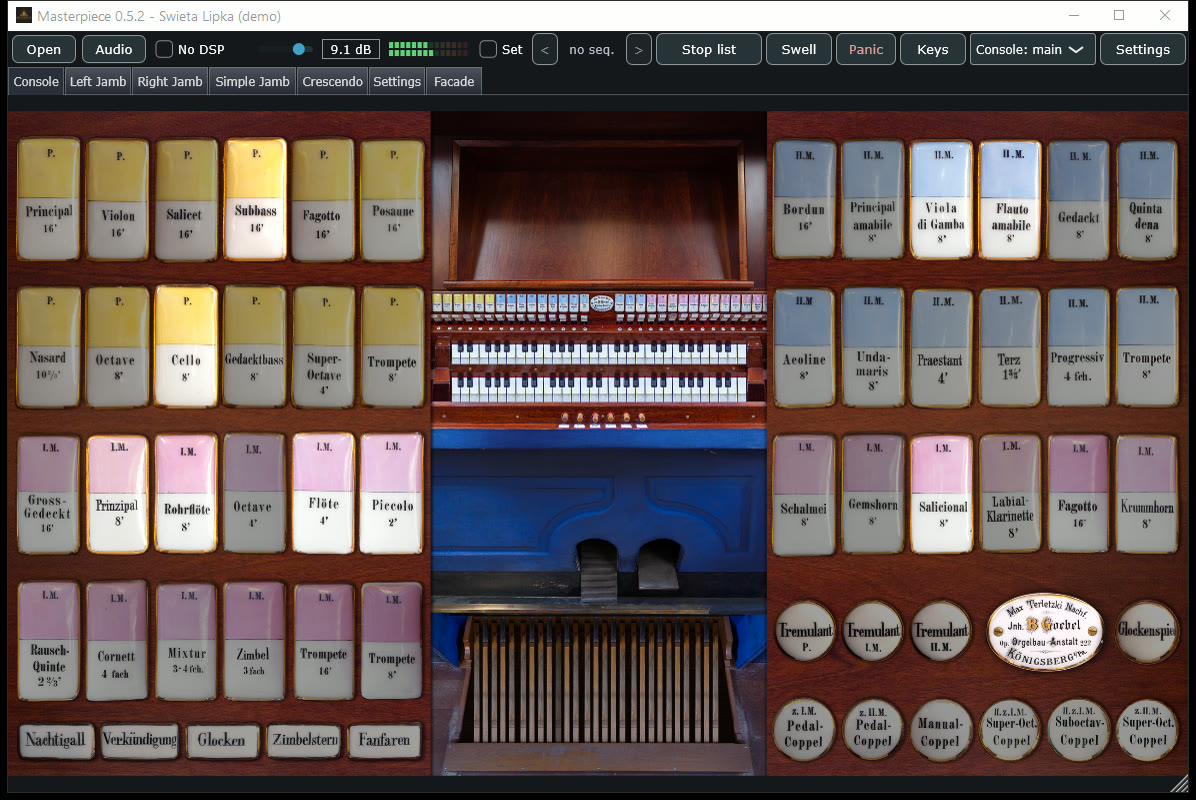1196x800 pixels.
Task: Click the Stop list button
Action: 709,50
